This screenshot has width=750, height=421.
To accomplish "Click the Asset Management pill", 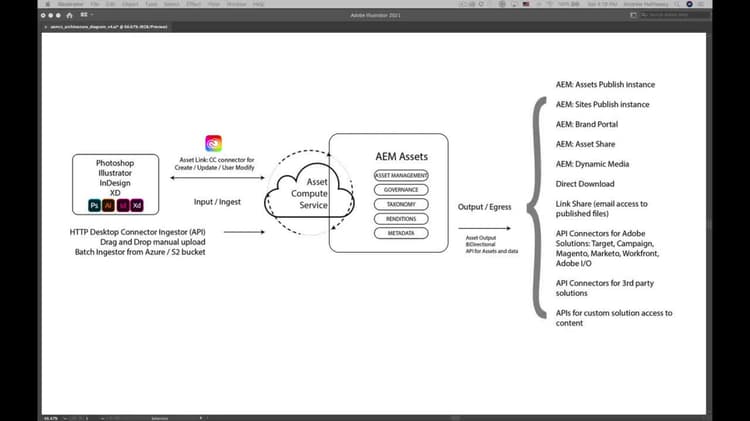I will 401,176.
